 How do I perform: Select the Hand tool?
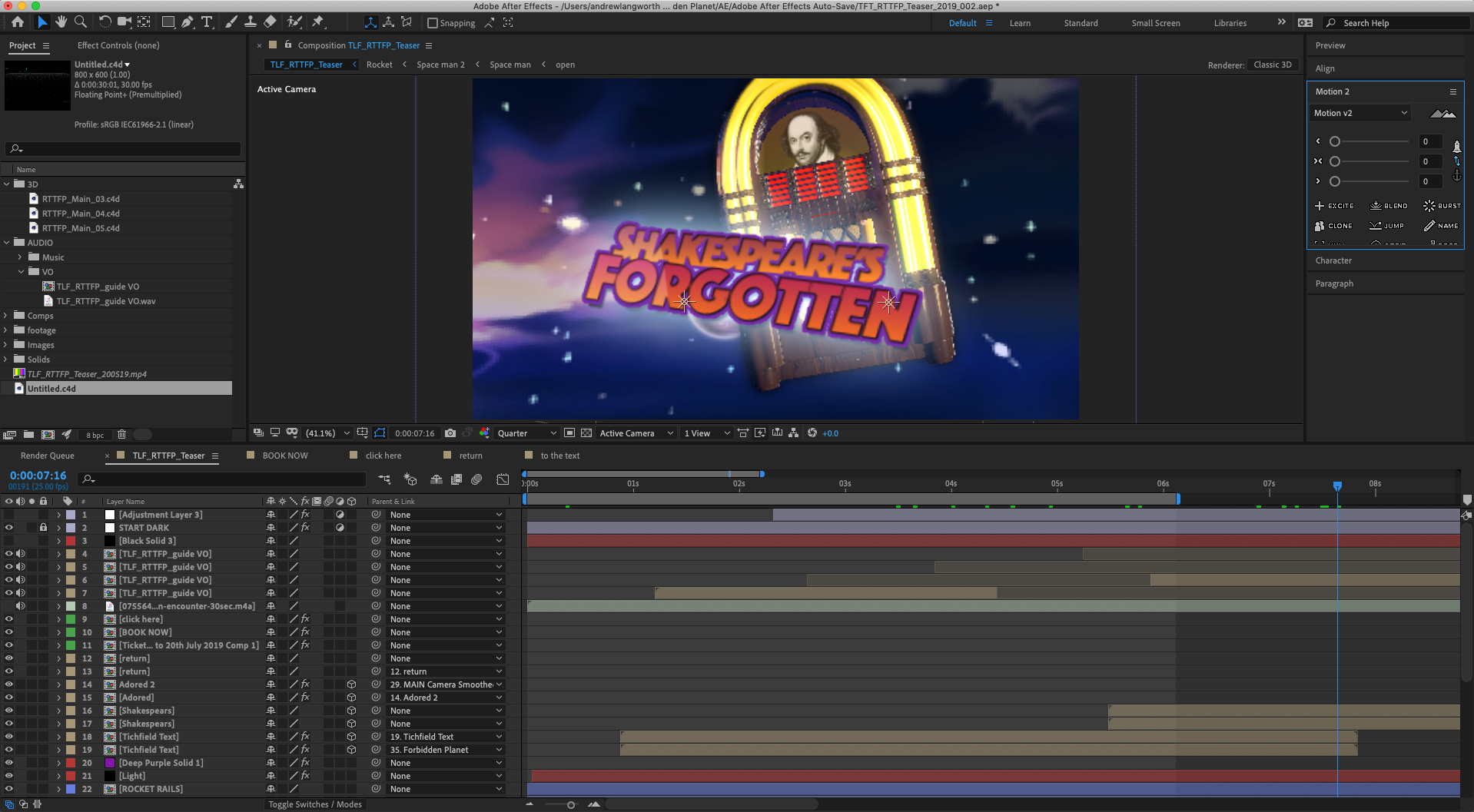[61, 22]
